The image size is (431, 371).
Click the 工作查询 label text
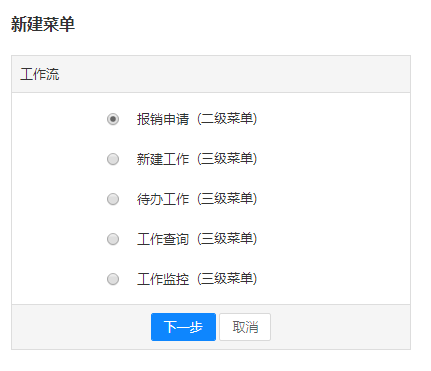pos(163,239)
